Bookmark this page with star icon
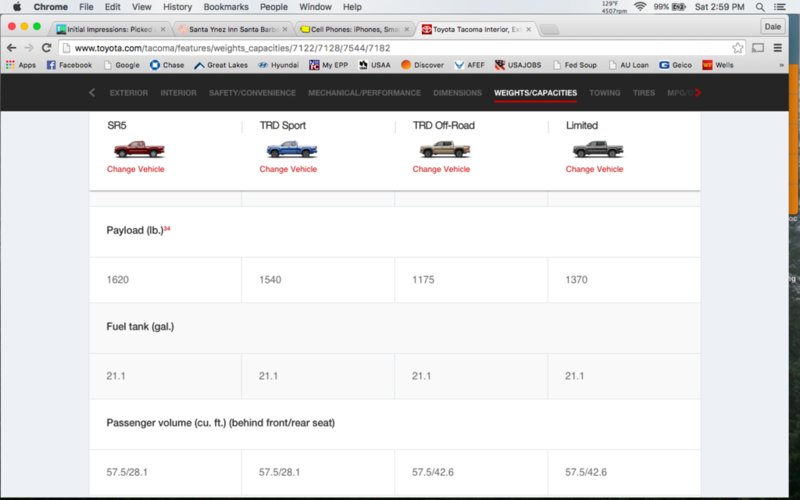 pos(738,48)
